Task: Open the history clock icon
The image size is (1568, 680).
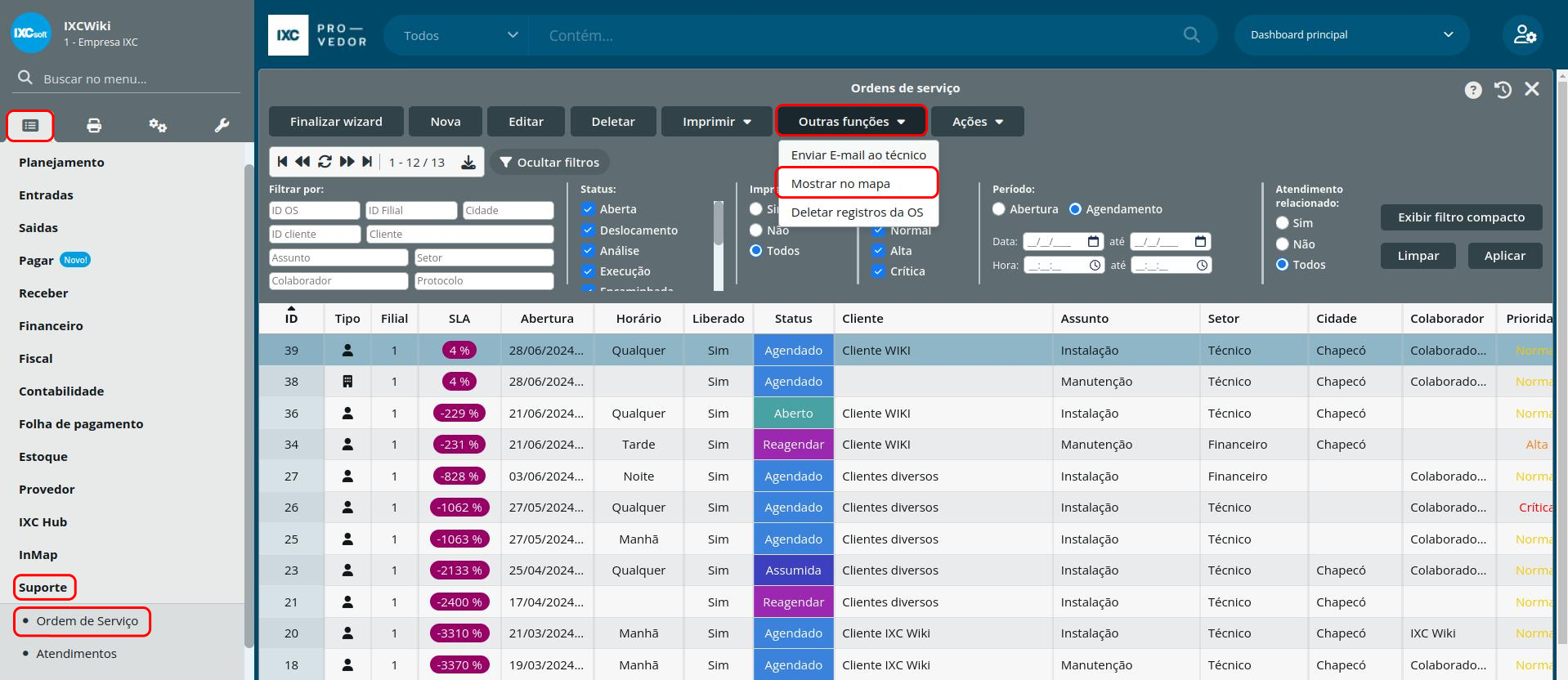Action: [1503, 89]
